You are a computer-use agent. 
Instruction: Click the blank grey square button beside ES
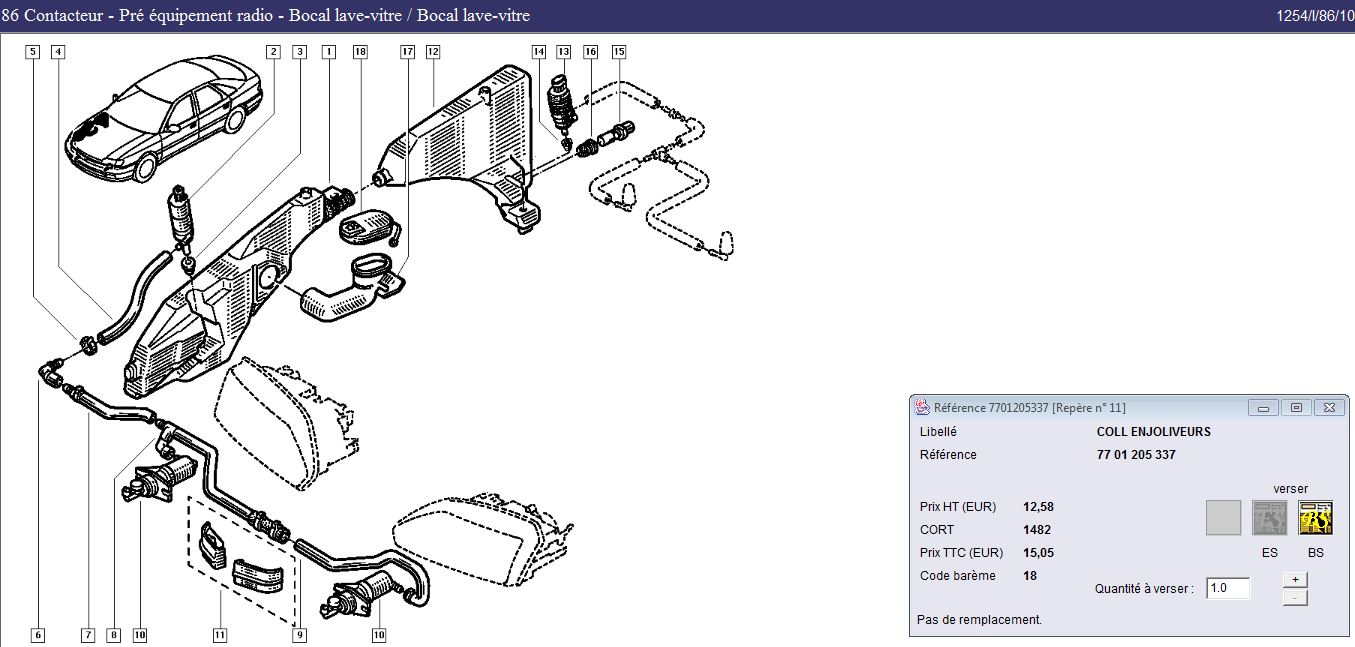point(1223,518)
